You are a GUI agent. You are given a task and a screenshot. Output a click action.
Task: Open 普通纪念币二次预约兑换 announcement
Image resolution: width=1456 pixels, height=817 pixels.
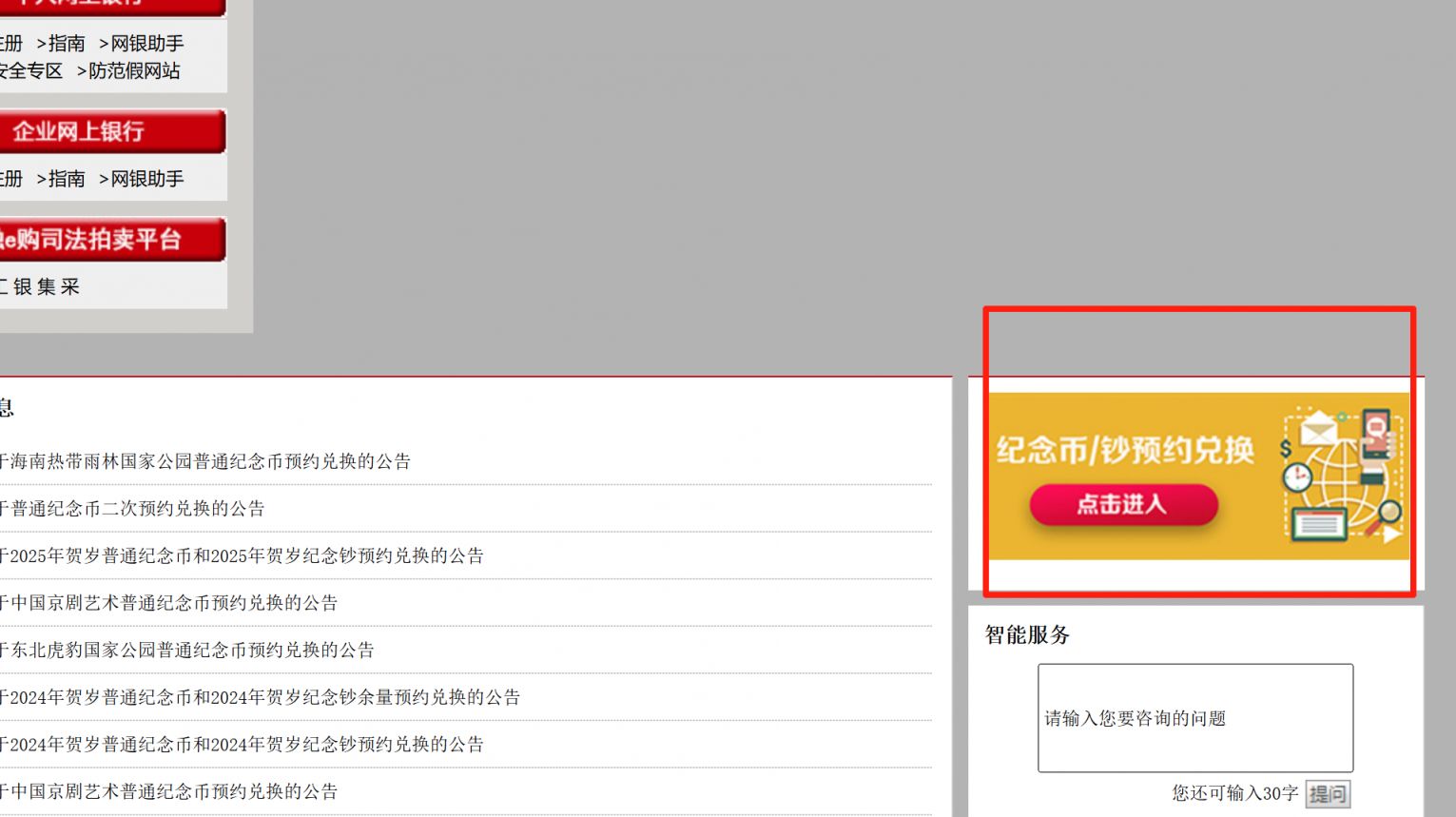(133, 509)
